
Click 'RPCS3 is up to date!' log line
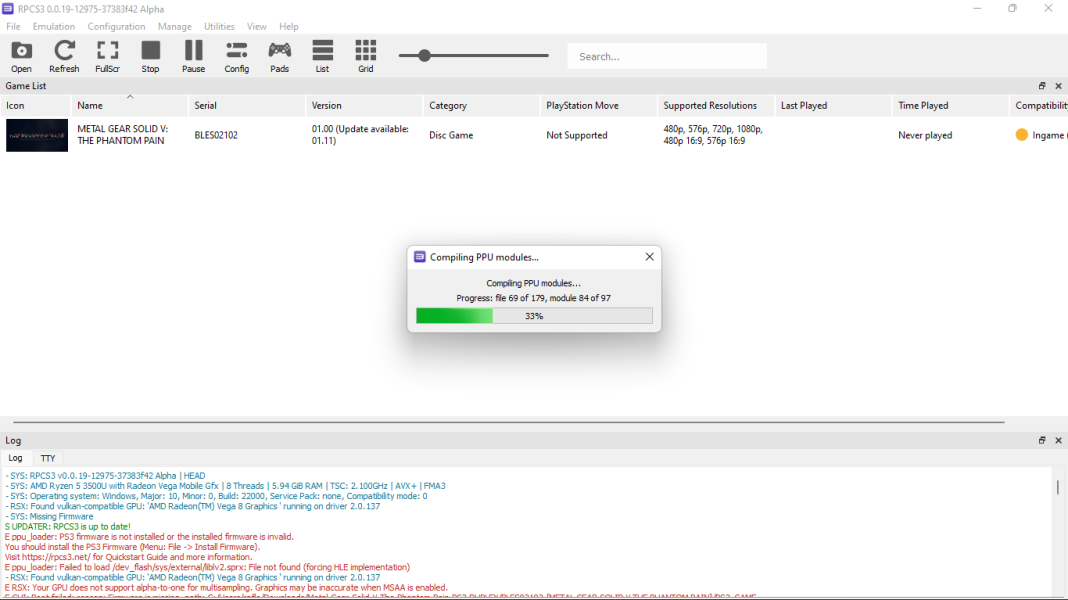point(67,526)
